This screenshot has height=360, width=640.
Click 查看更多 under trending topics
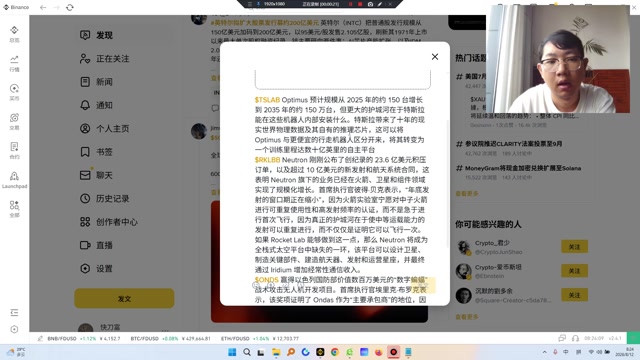pos(467,193)
